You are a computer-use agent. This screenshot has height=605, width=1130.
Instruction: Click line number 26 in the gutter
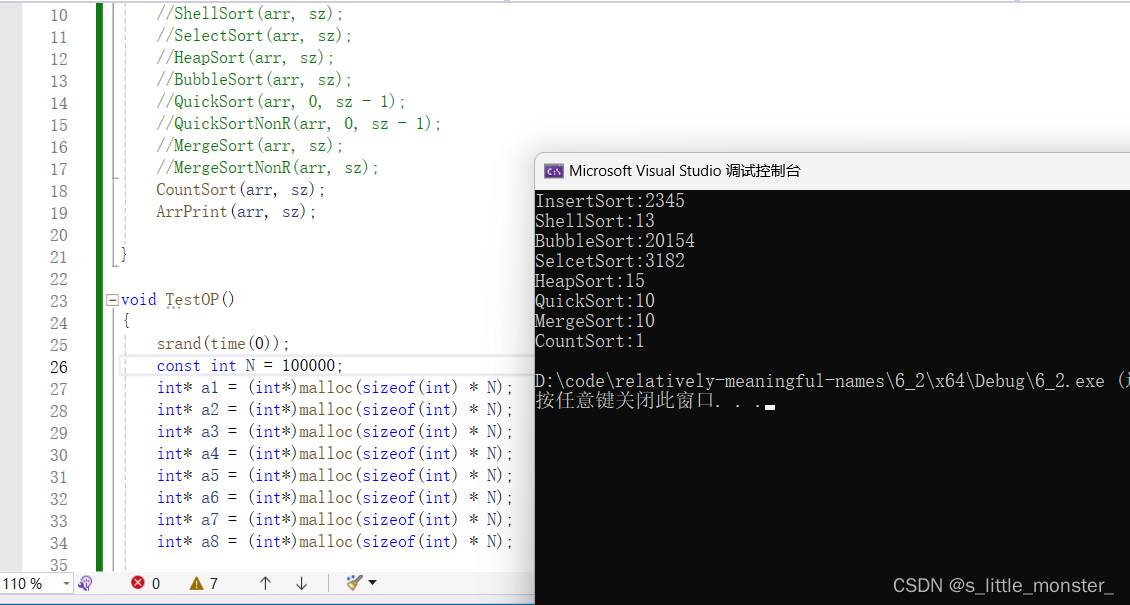(x=58, y=367)
